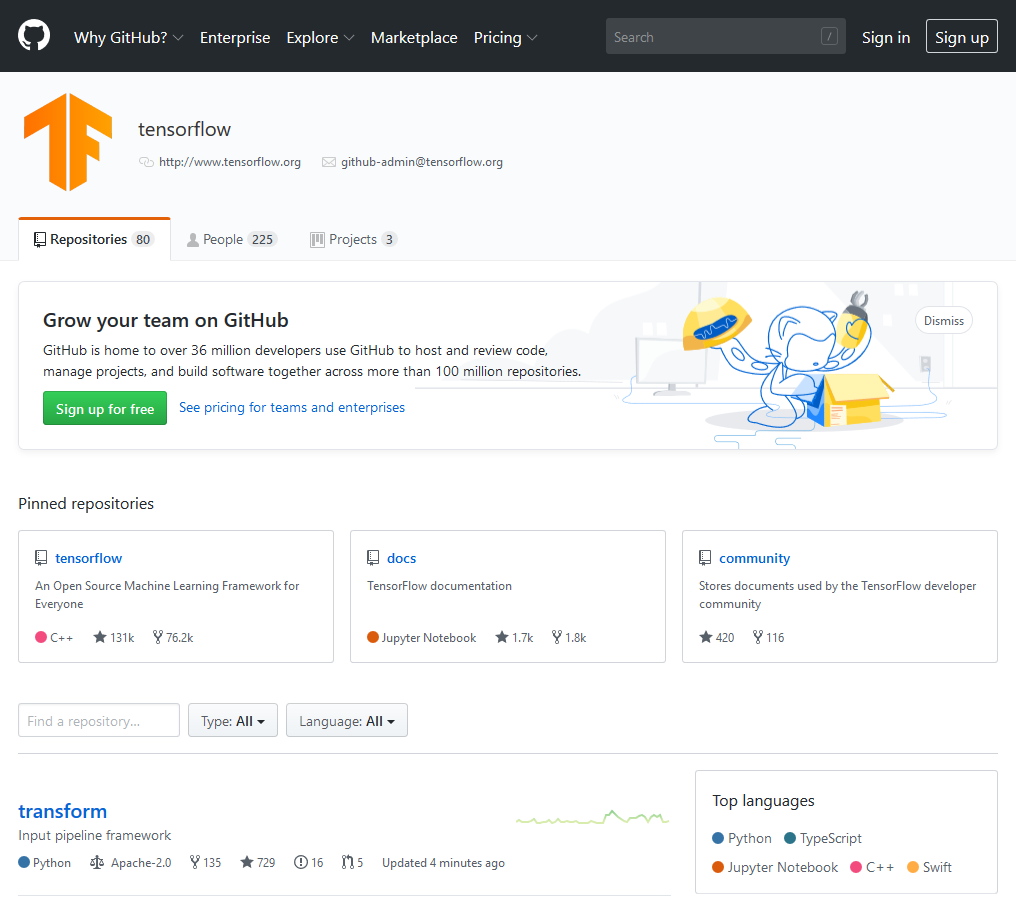Filter by C++ in Top languages
This screenshot has width=1016, height=910.
click(872, 867)
